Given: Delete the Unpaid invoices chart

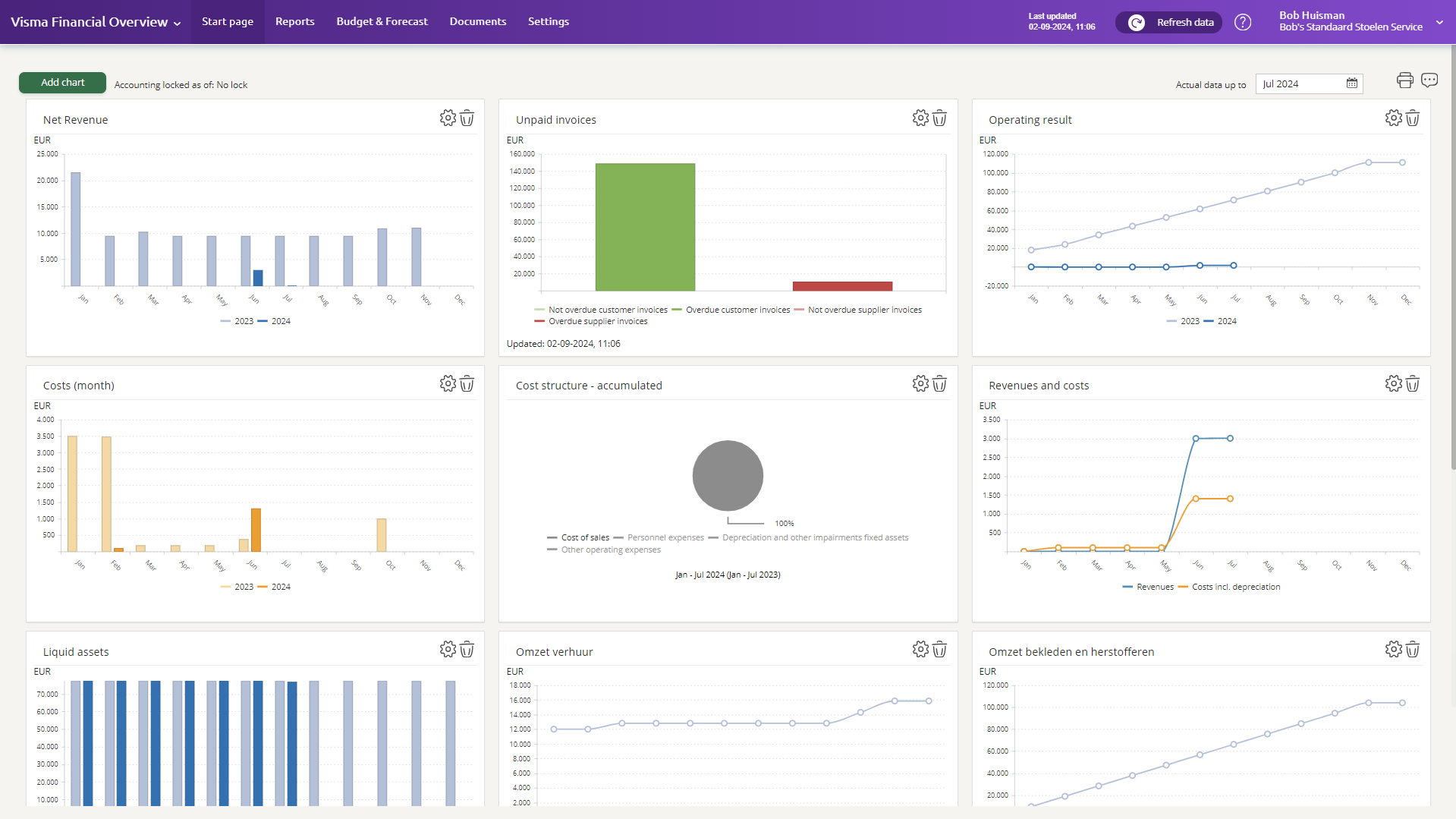Looking at the screenshot, I should pyautogui.click(x=940, y=118).
